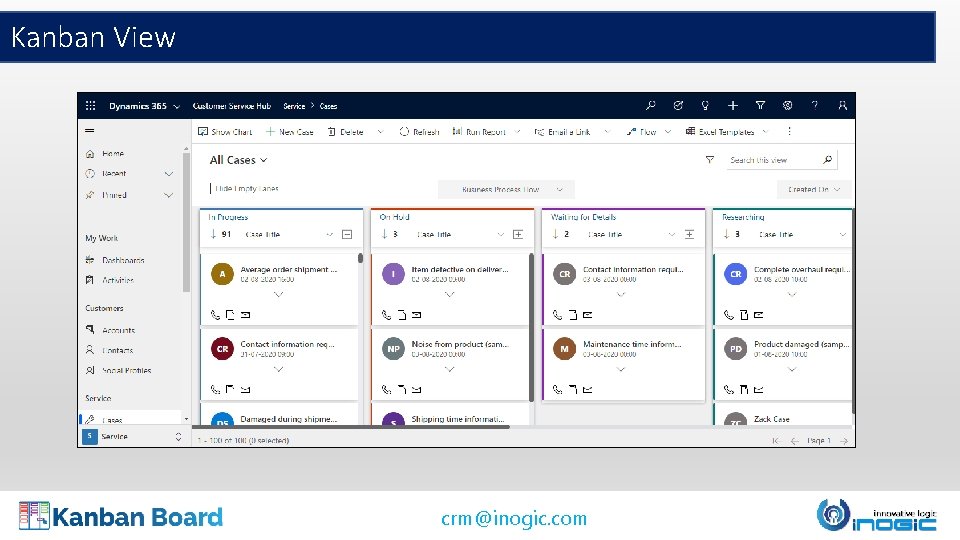The height and width of the screenshot is (540, 960).
Task: Click phone call icon on Average order shipment card
Action: (x=216, y=315)
